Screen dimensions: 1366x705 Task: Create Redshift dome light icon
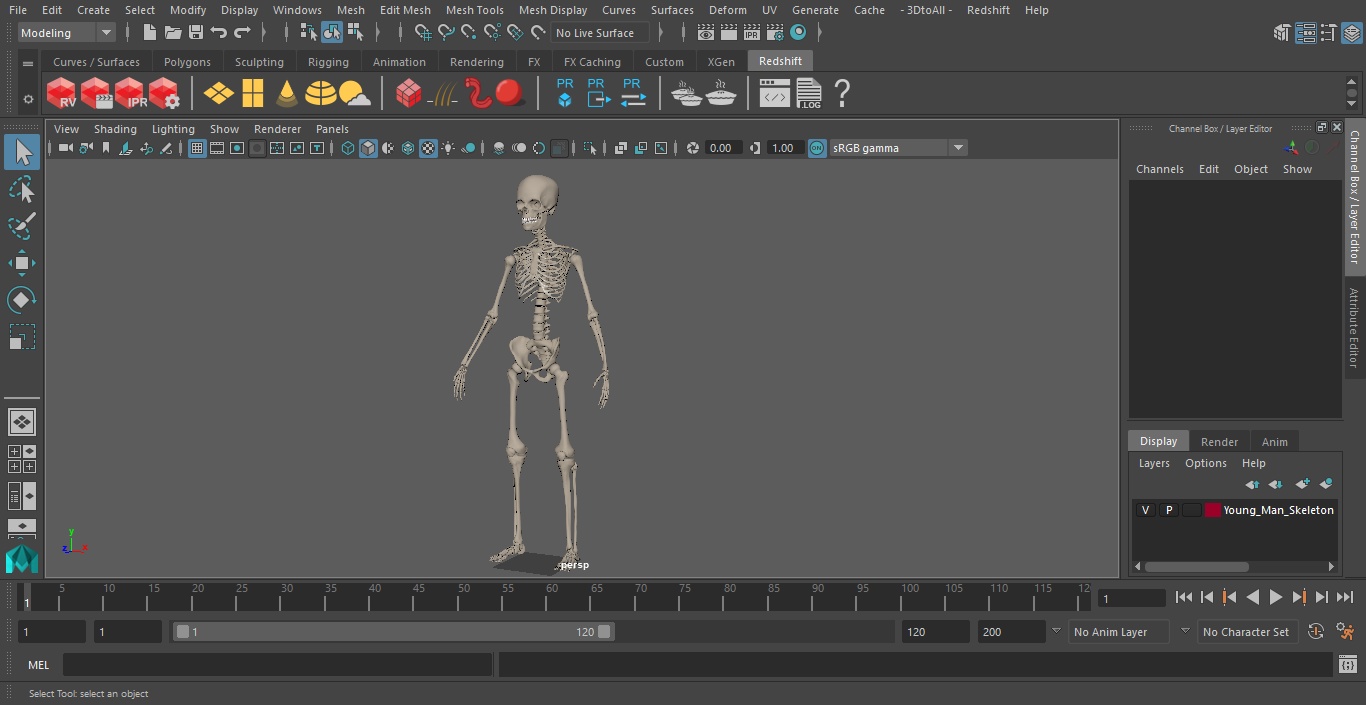pos(321,94)
